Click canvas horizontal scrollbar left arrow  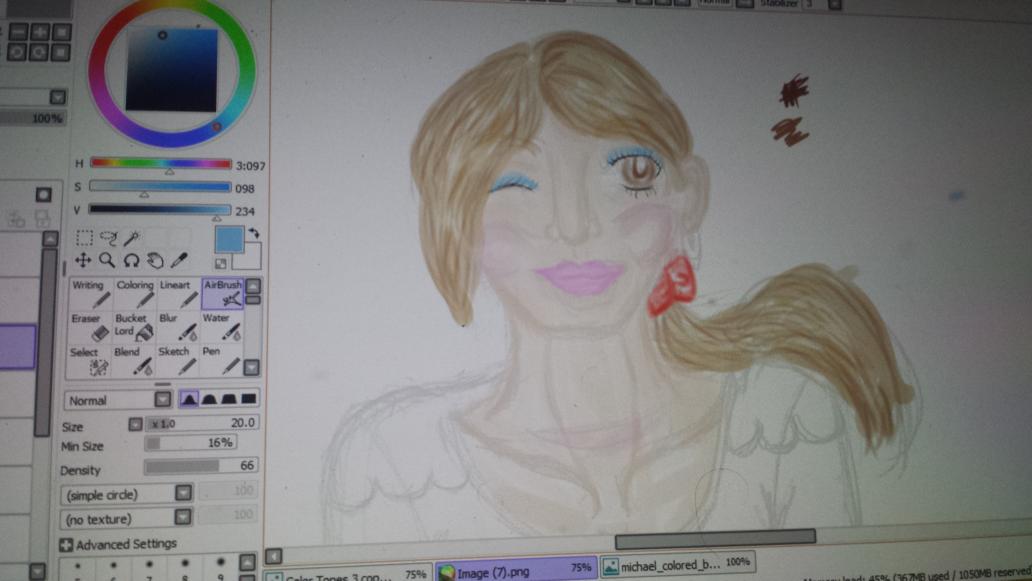coord(274,557)
